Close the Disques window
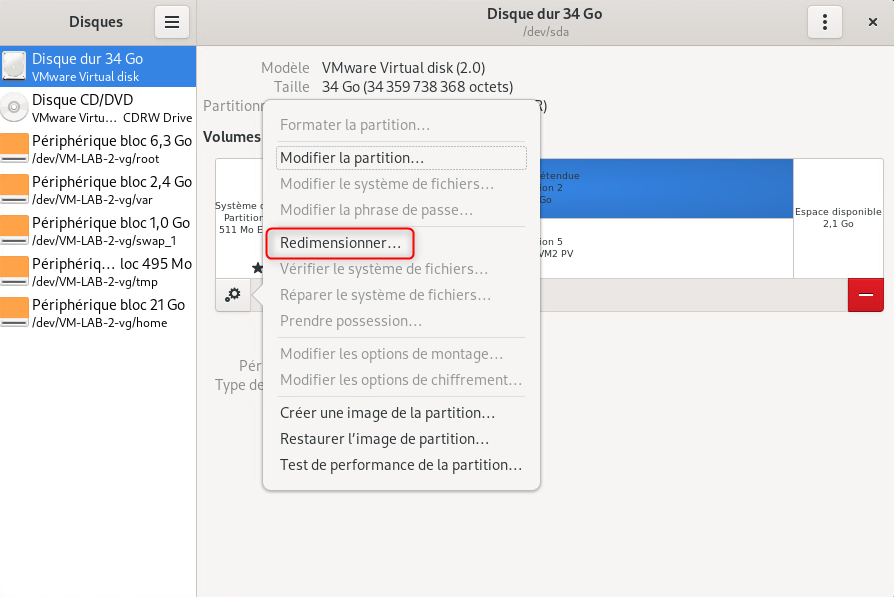The width and height of the screenshot is (894, 597). 871,22
